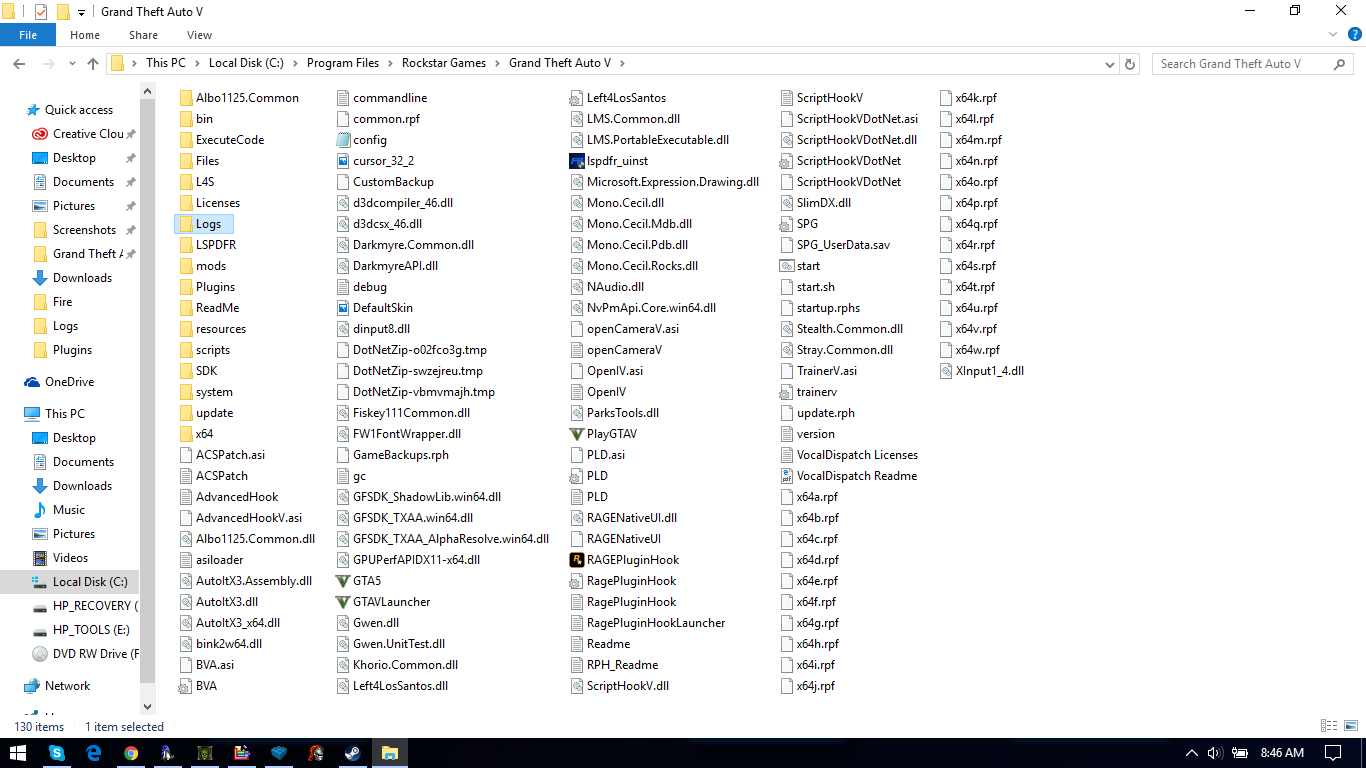Click the scripts folder icon
Screen dimensions: 1366x768
[x=186, y=350]
